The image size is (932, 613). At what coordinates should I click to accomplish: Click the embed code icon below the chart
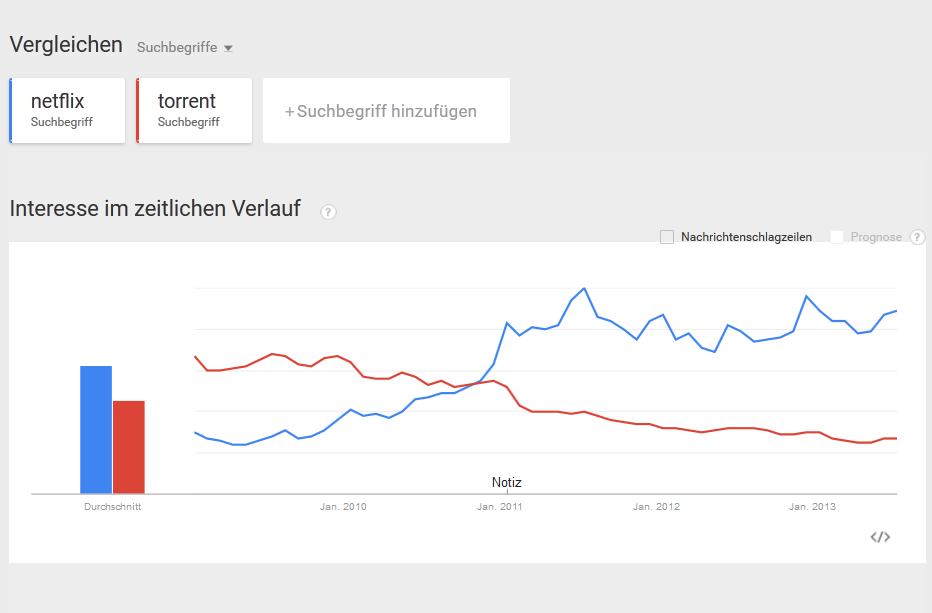(x=880, y=537)
